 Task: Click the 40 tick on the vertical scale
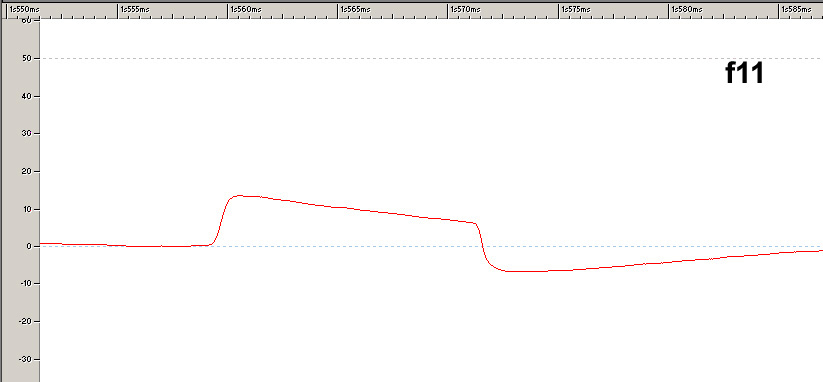[x=28, y=97]
